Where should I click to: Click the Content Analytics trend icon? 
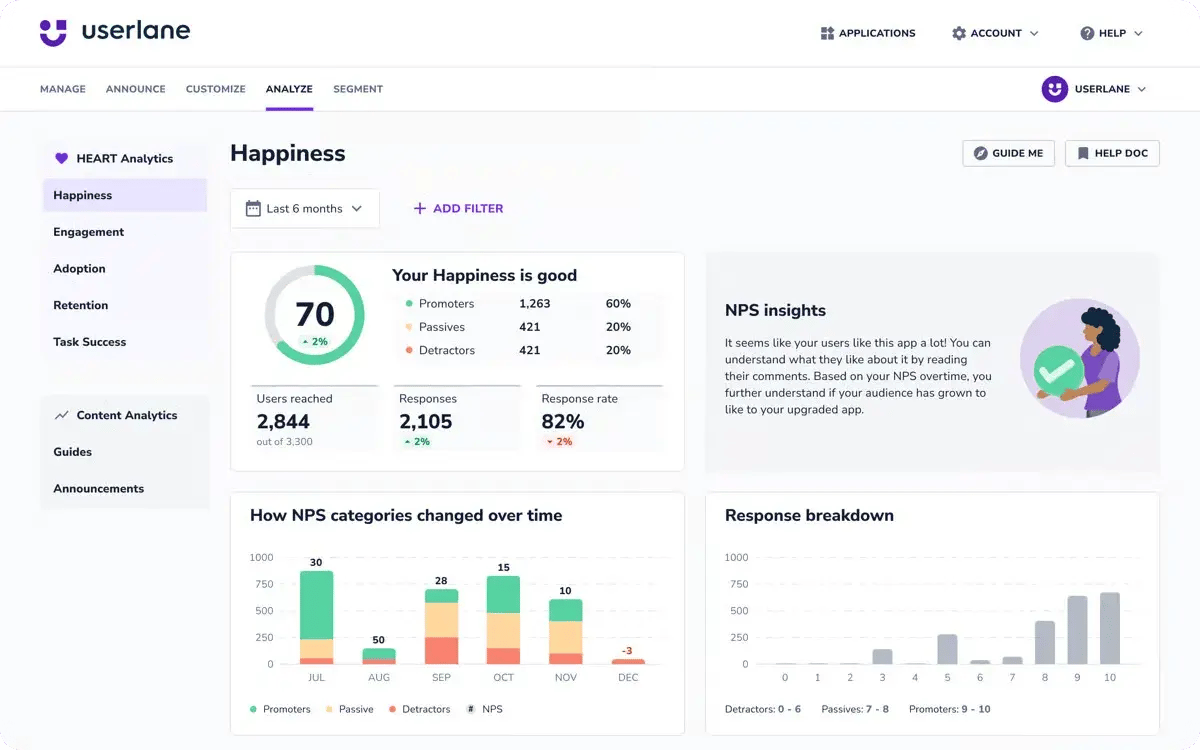[x=61, y=415]
